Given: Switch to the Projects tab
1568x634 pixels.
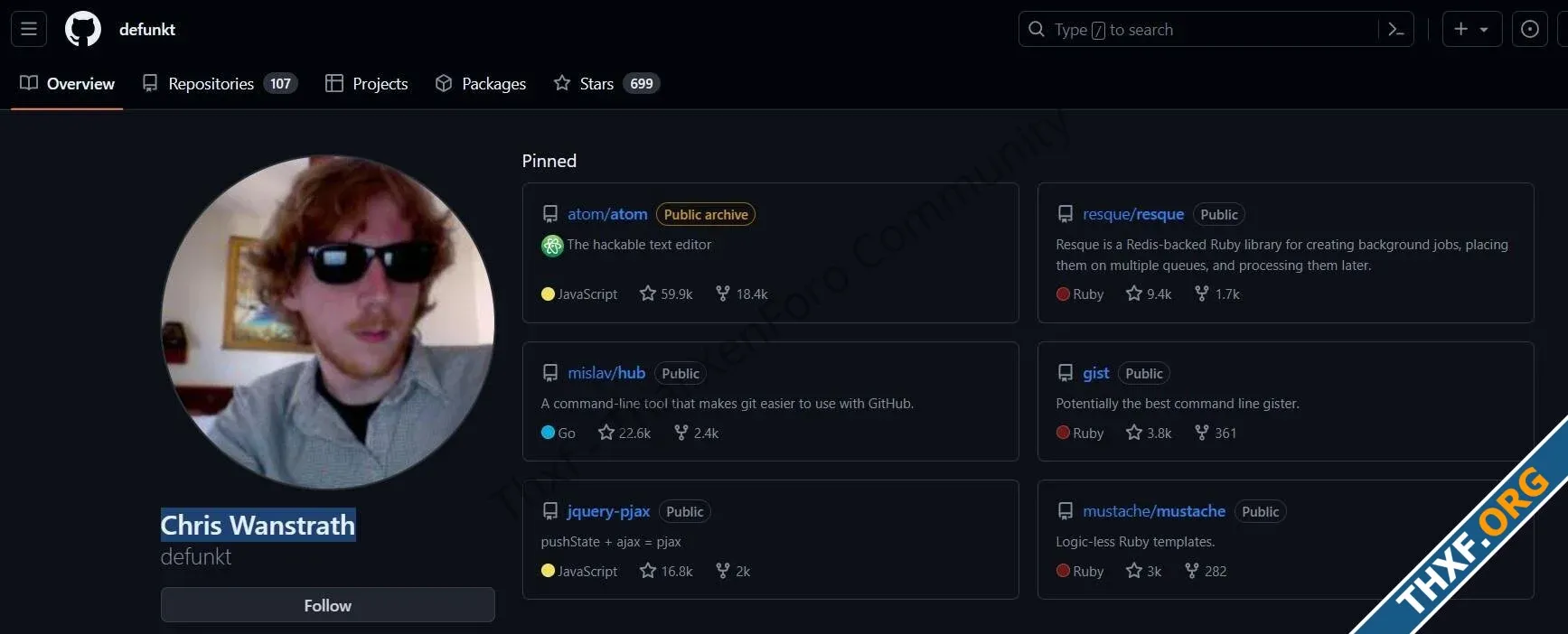Looking at the screenshot, I should [366, 83].
